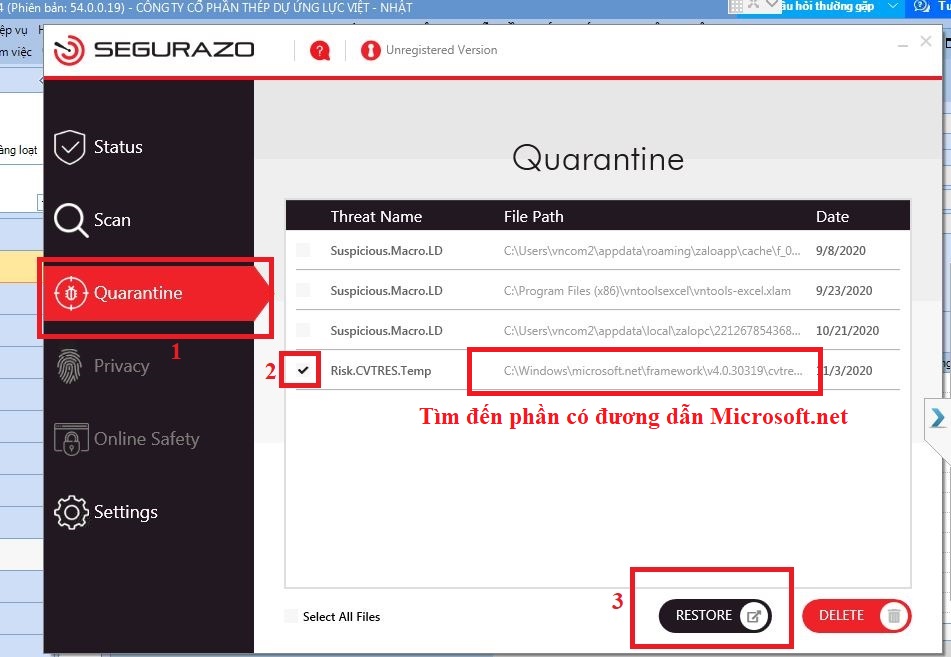The width and height of the screenshot is (951, 657).
Task: Click the Segurazo logo in the header
Action: pyautogui.click(x=154, y=50)
